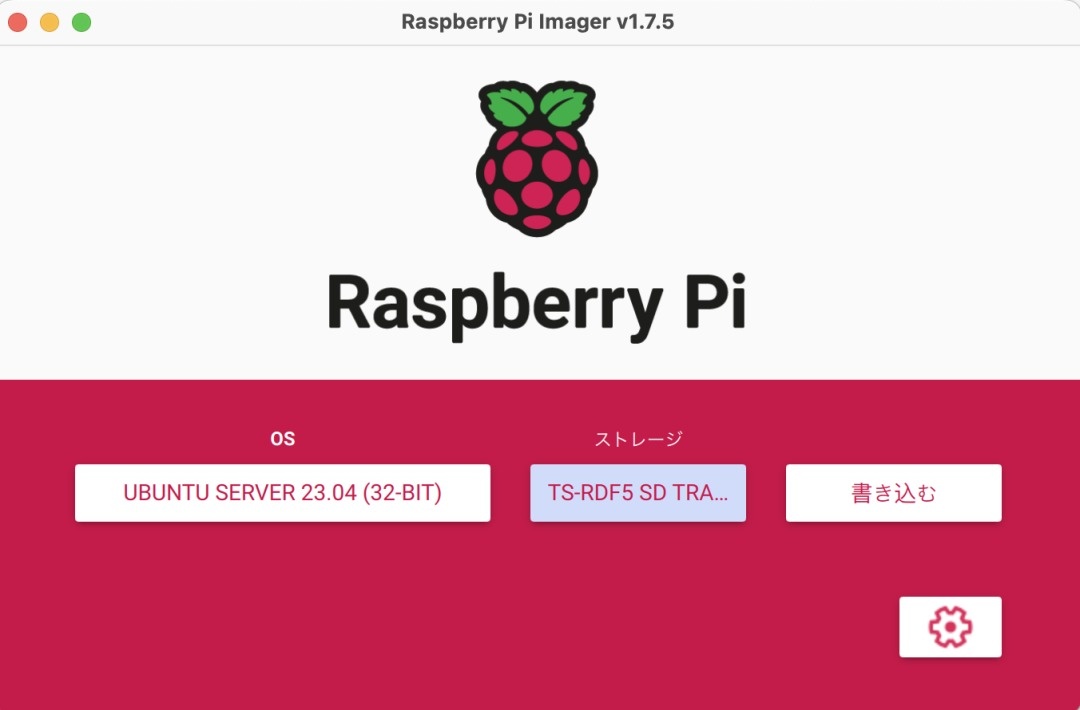Maximize the window using the green button

pos(81,22)
